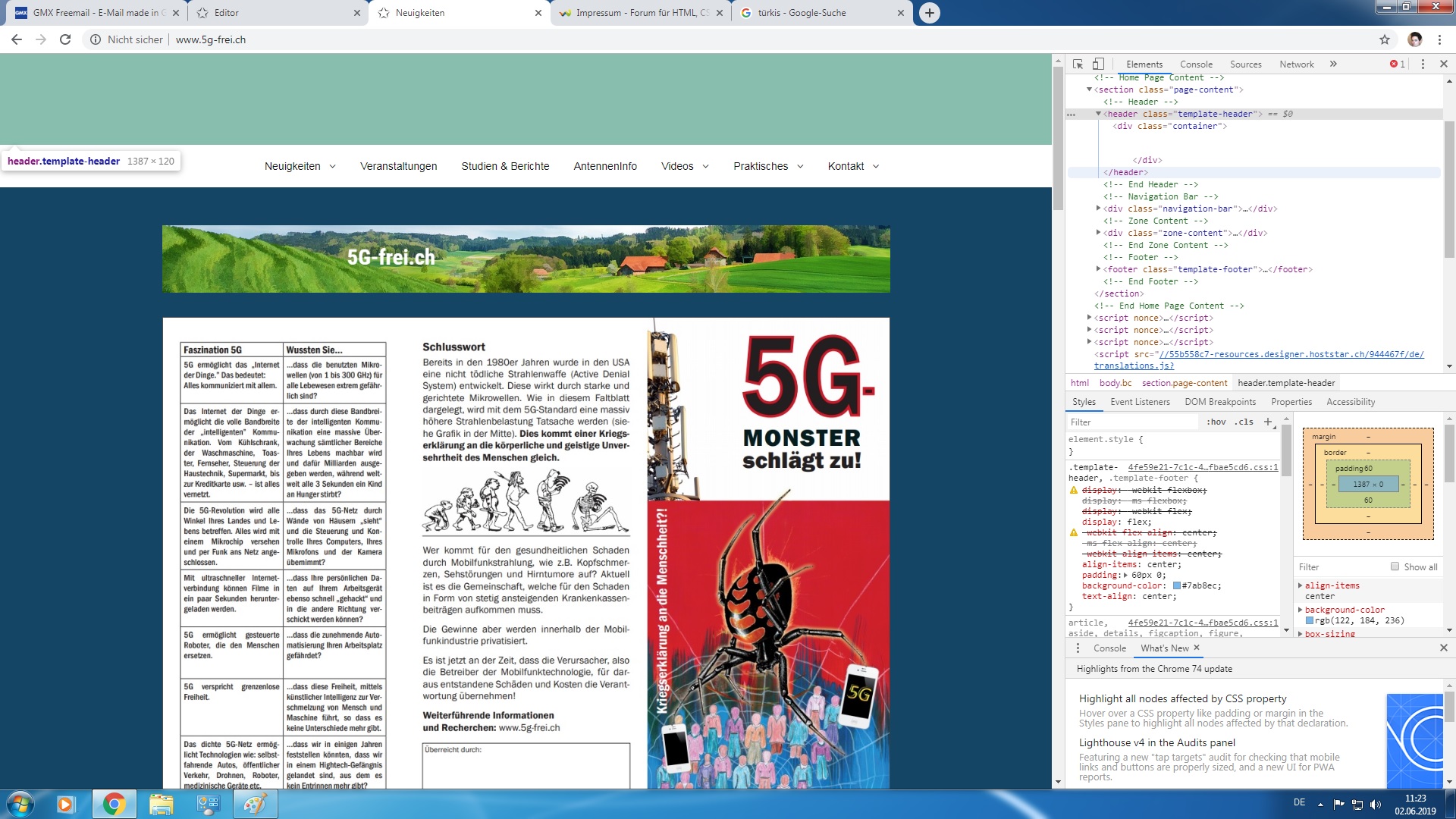1456x819 pixels.
Task: Bookmark this page with star icon
Action: (1385, 39)
